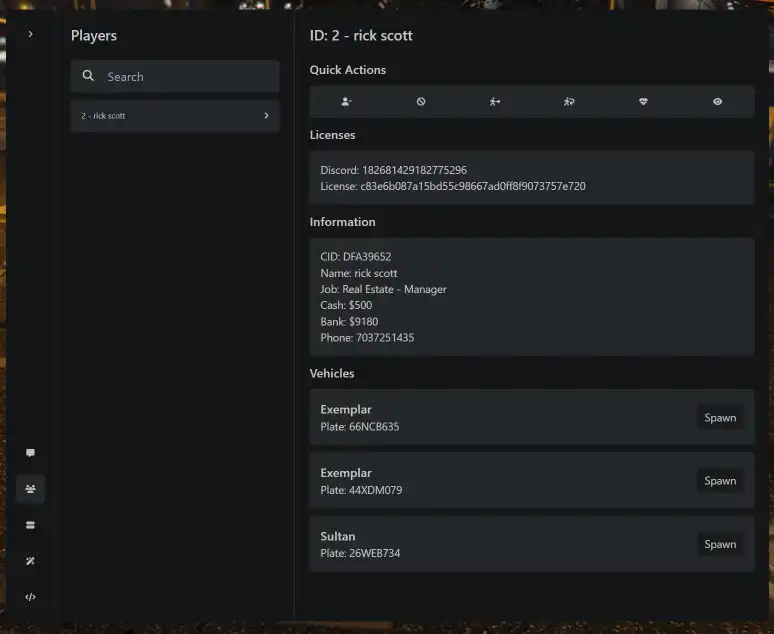This screenshot has height=634, width=774.
Task: Open the chat bubble sidebar icon
Action: [31, 453]
